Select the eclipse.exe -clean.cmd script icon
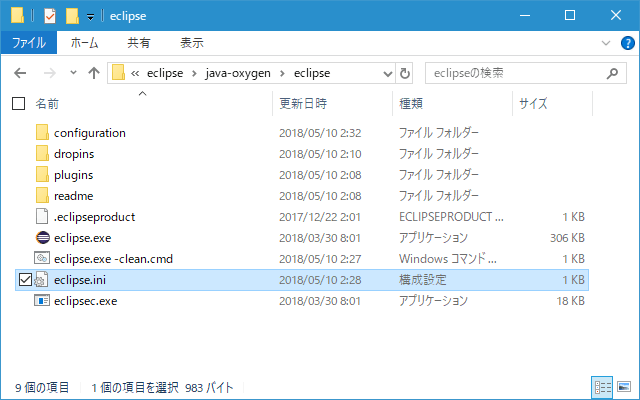Screen dimensions: 640x400 (x=42, y=258)
